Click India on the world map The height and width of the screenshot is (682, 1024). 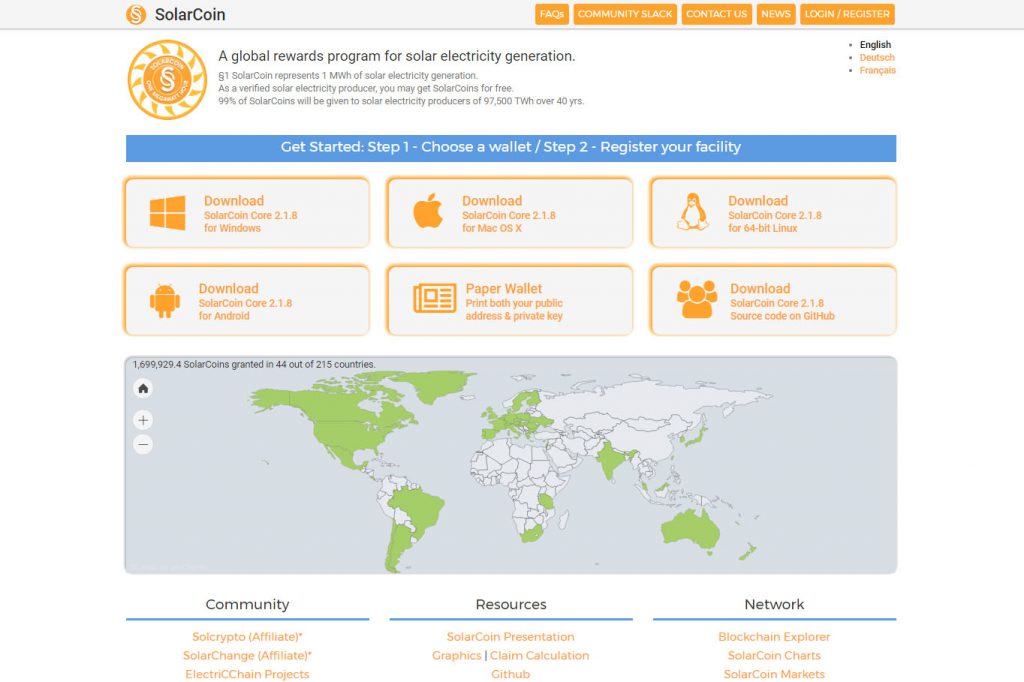[x=609, y=459]
